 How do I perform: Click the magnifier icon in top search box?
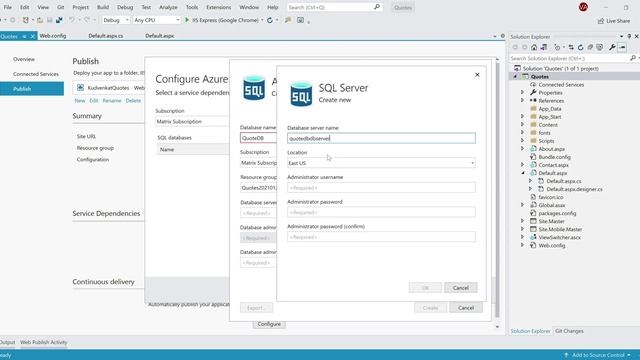(x=377, y=7)
